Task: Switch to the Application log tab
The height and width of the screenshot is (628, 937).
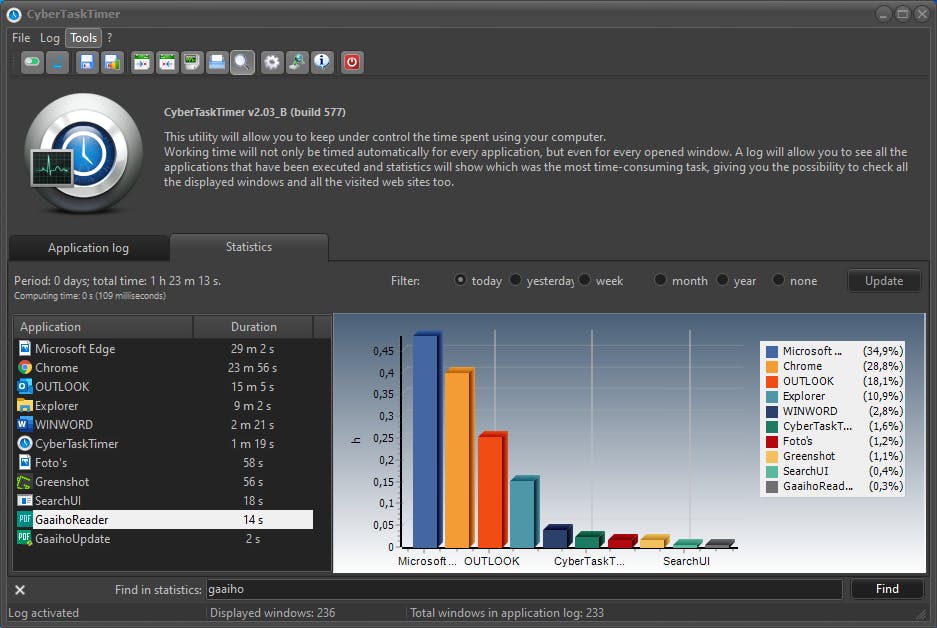Action: click(x=88, y=248)
